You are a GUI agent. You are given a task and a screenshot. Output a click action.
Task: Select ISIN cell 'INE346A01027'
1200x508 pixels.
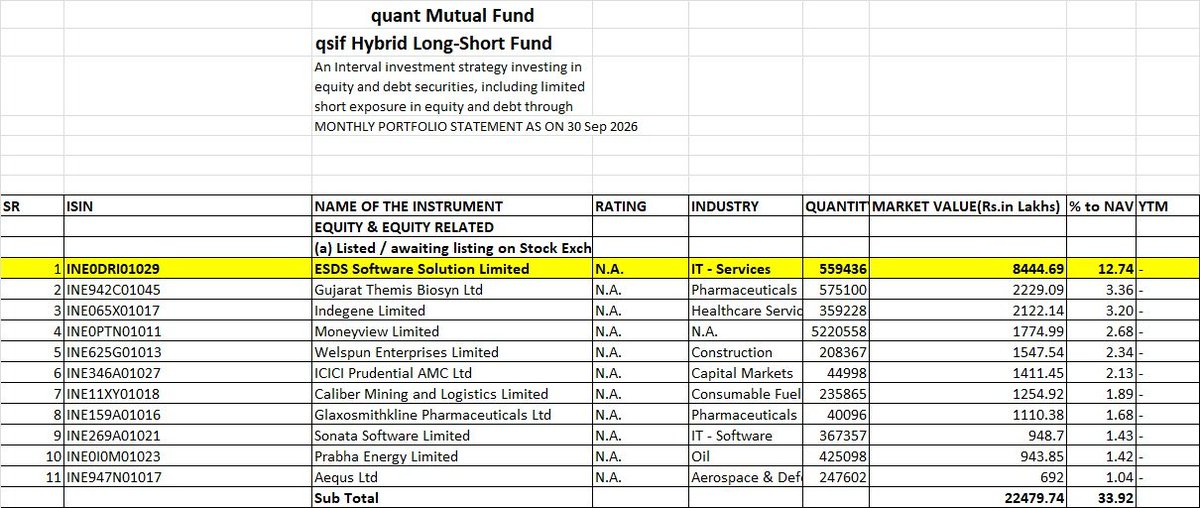[x=188, y=372]
